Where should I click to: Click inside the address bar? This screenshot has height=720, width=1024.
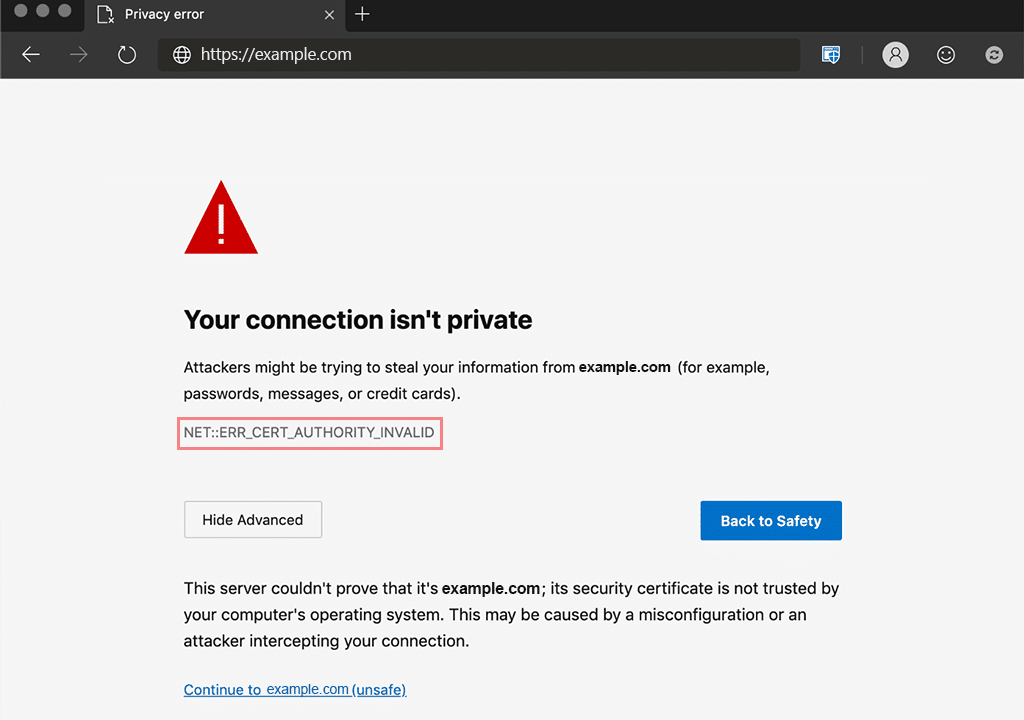point(450,55)
